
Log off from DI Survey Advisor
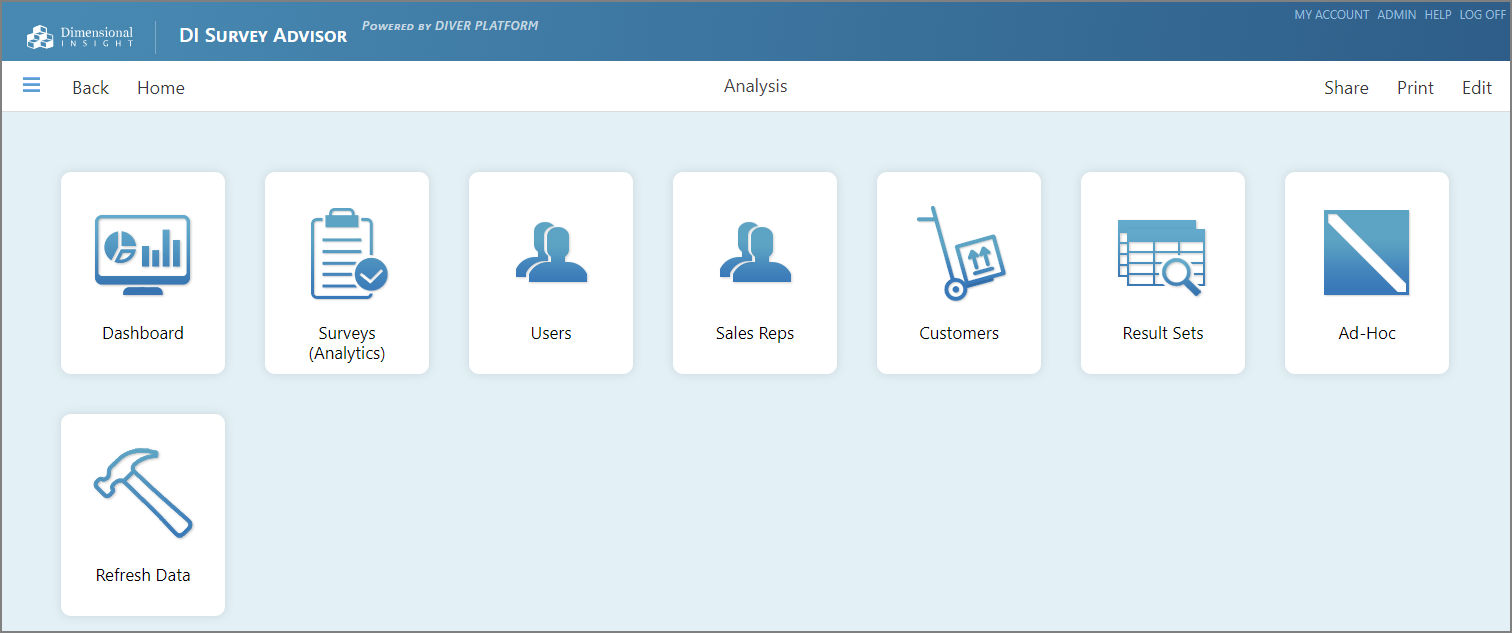1482,14
